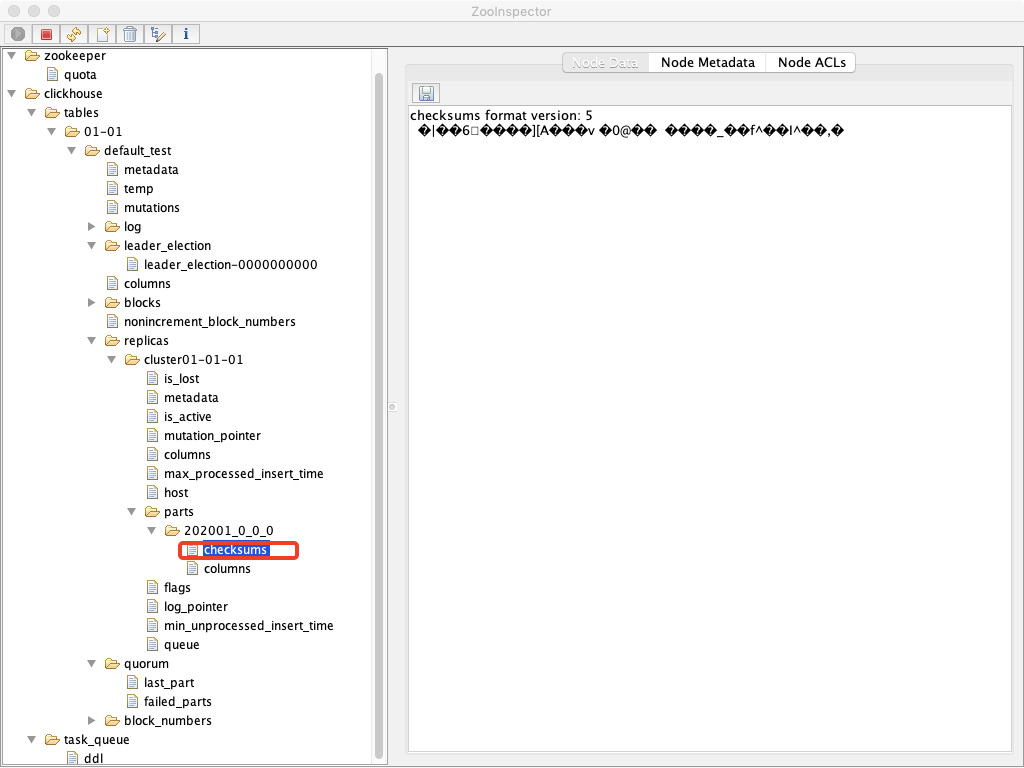Collapse the clickhouse node
Image resolution: width=1024 pixels, height=768 pixels.
12,93
